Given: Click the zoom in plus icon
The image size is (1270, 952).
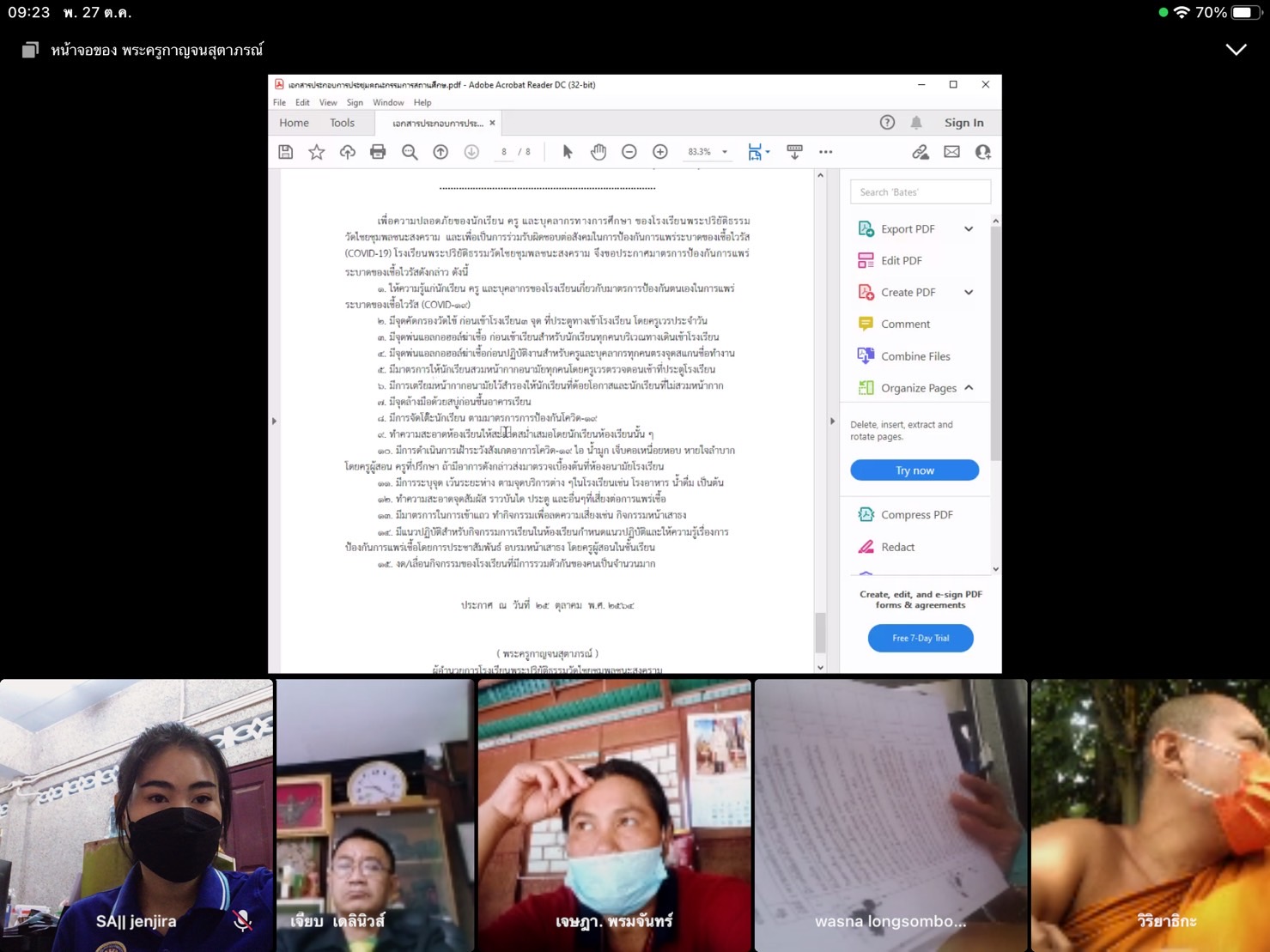Looking at the screenshot, I should pyautogui.click(x=660, y=152).
